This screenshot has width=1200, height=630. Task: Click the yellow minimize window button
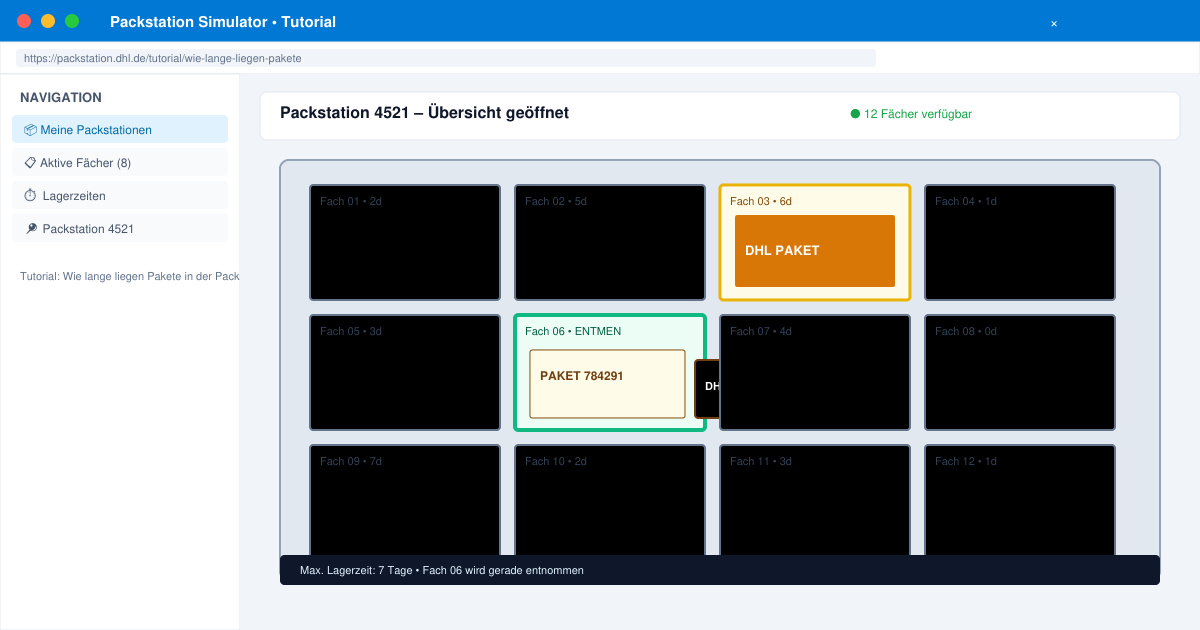coord(48,21)
